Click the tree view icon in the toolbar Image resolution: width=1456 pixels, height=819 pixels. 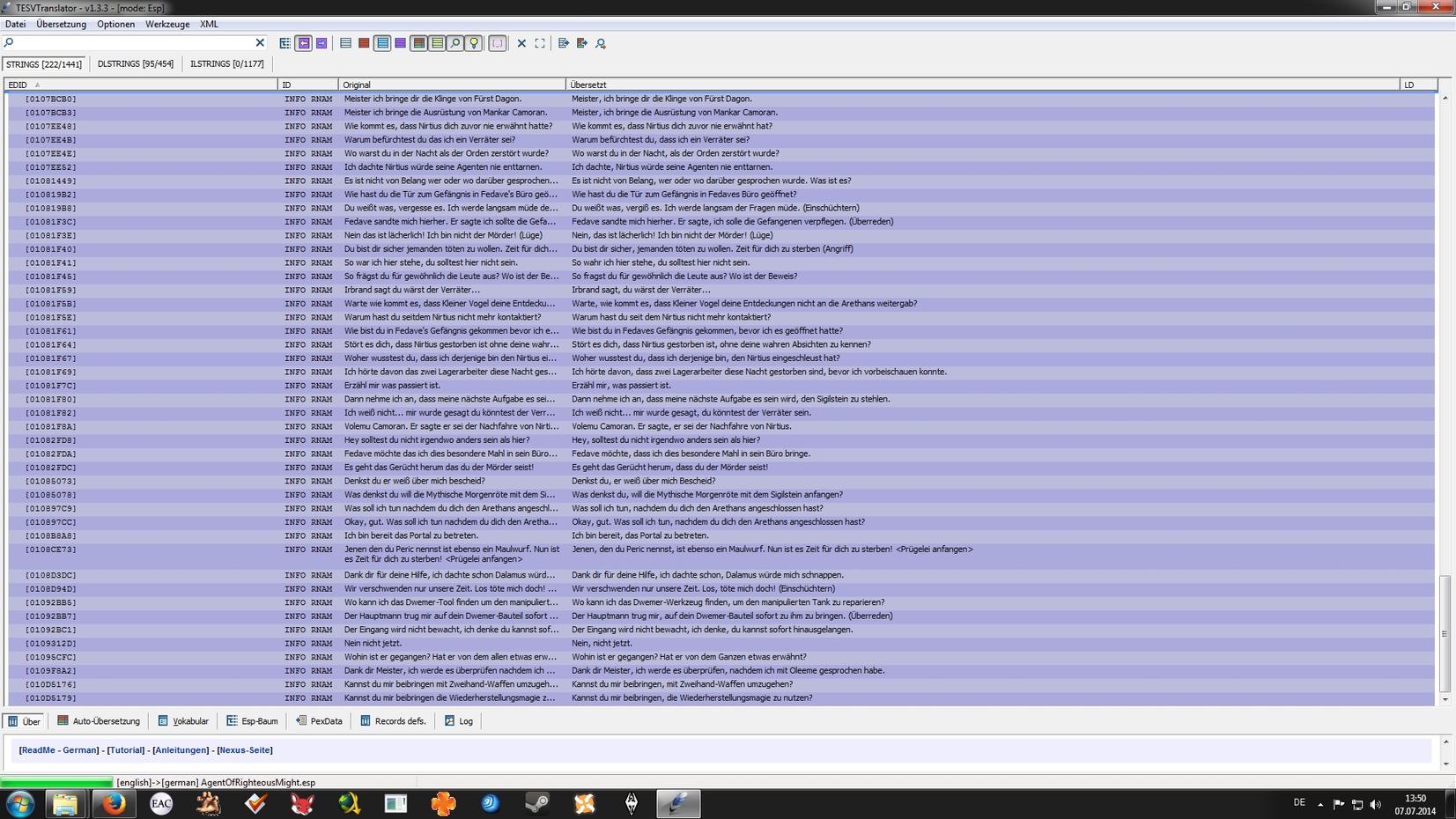click(285, 43)
